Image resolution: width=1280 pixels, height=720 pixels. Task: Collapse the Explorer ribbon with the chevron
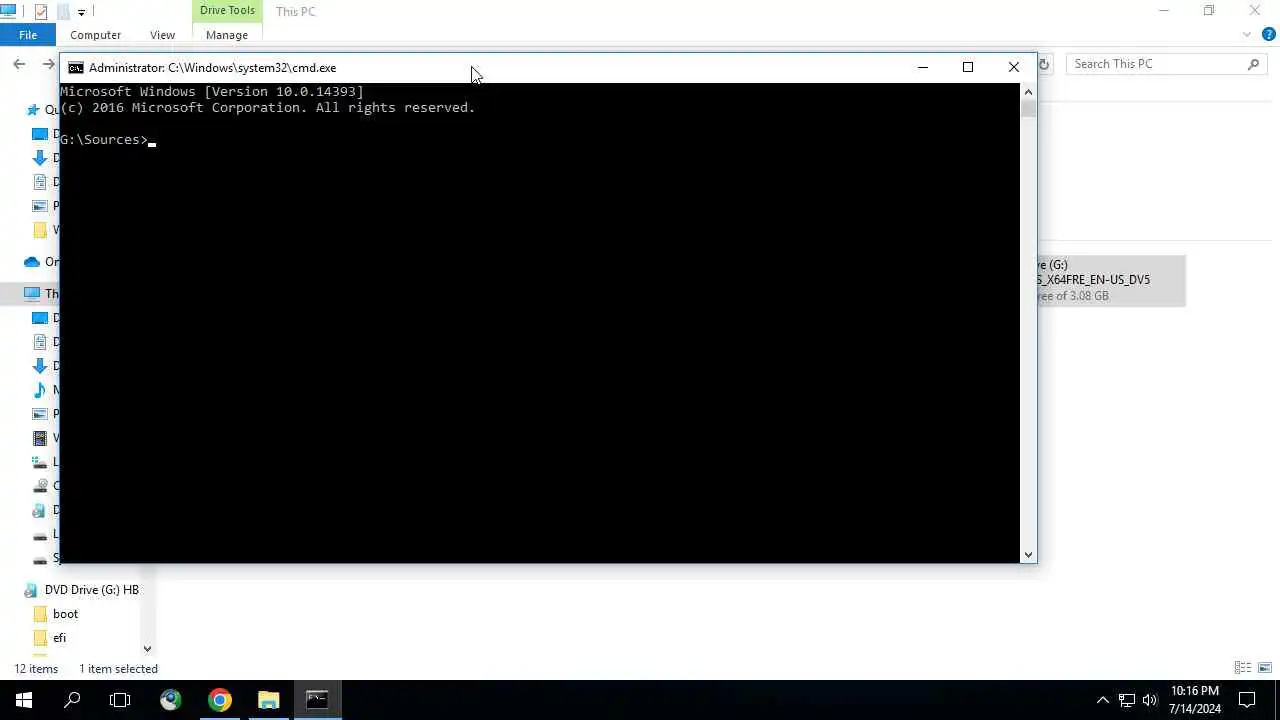pos(1246,35)
